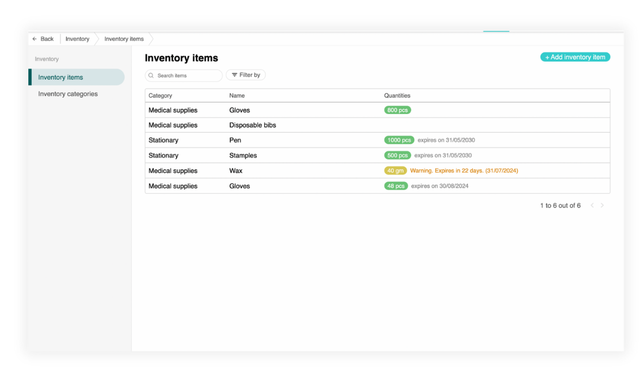Click Pen's expires on 31/05/2030 text

point(446,140)
